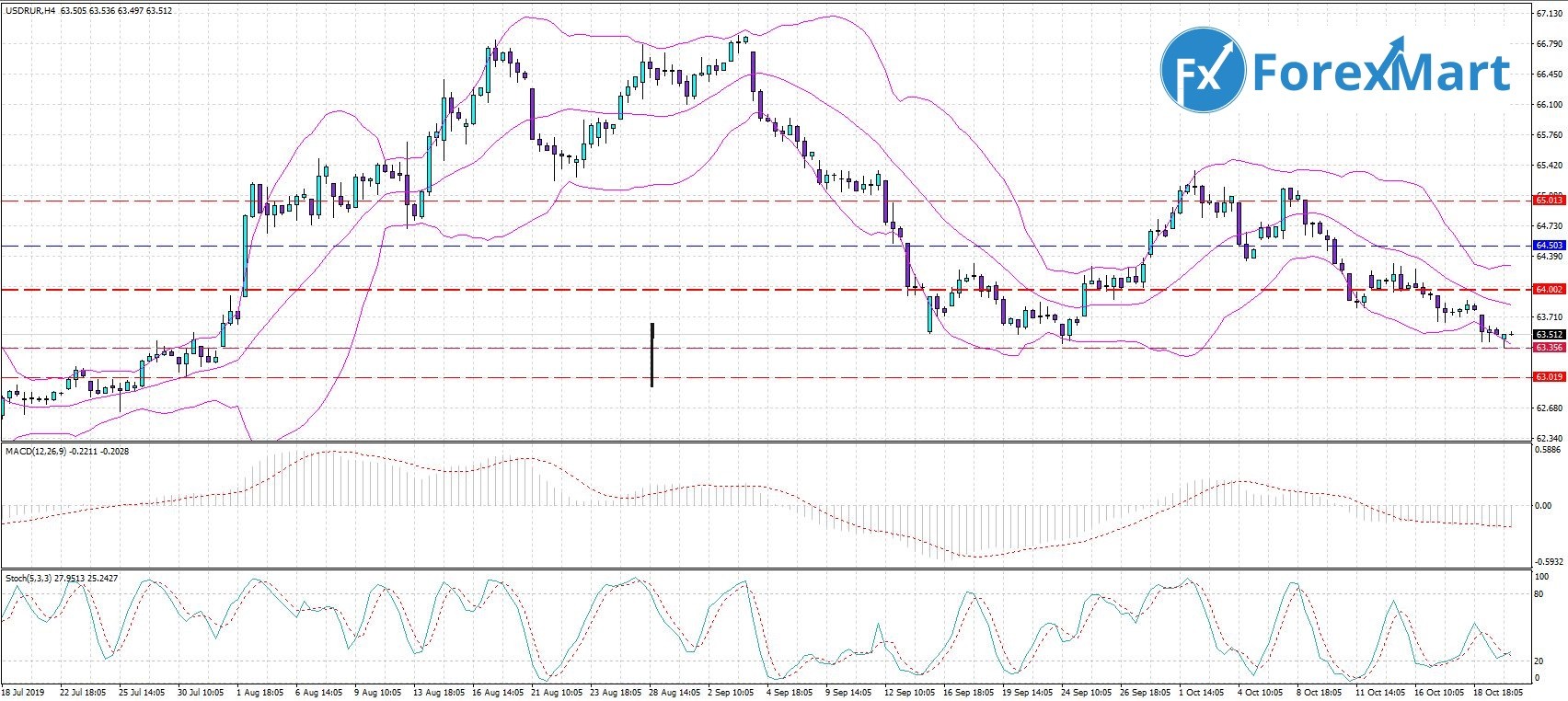Screen dimensions: 1568x701
Task: Click the black vertical line marker on chart
Action: coord(651,354)
